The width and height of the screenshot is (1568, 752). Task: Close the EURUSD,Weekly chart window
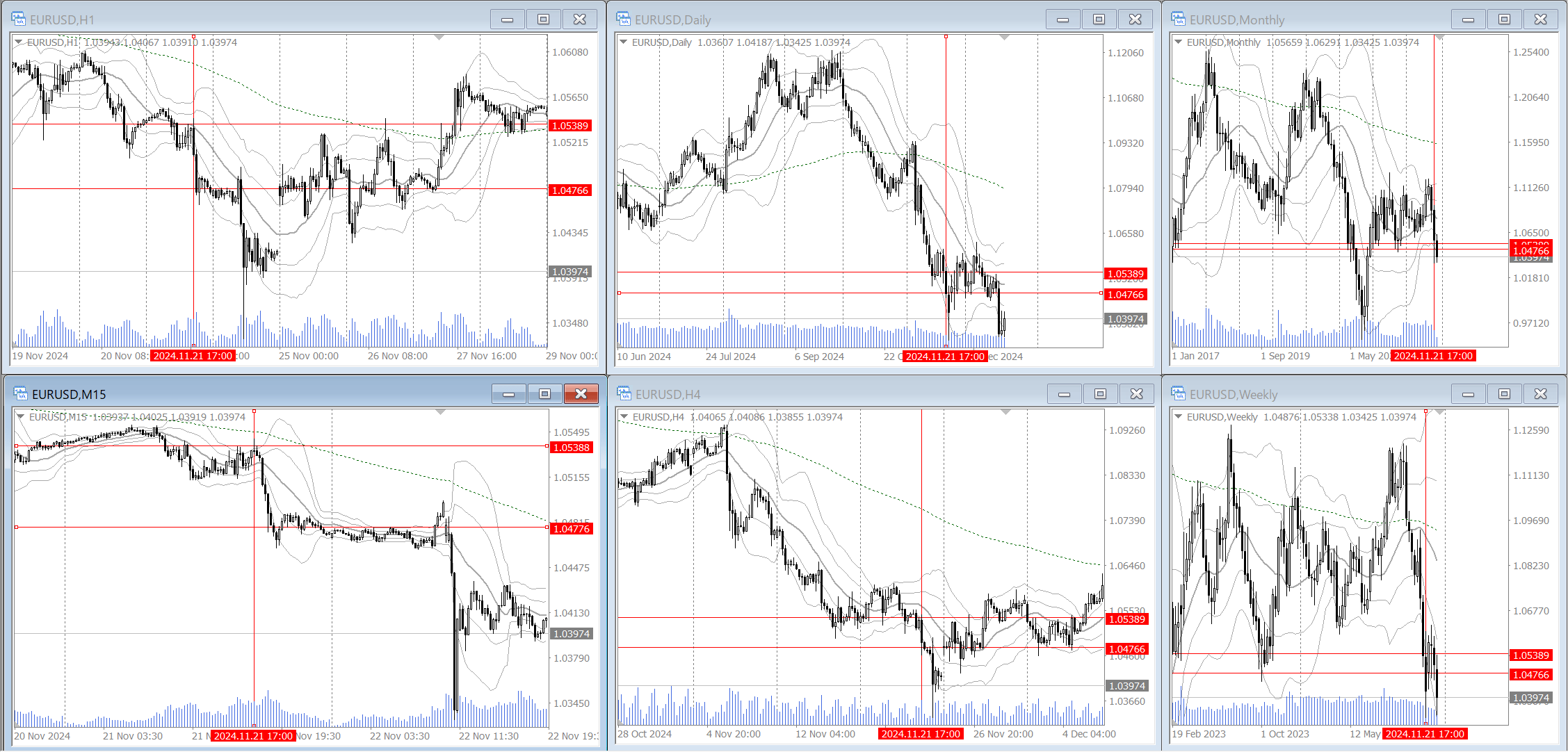[x=1541, y=394]
